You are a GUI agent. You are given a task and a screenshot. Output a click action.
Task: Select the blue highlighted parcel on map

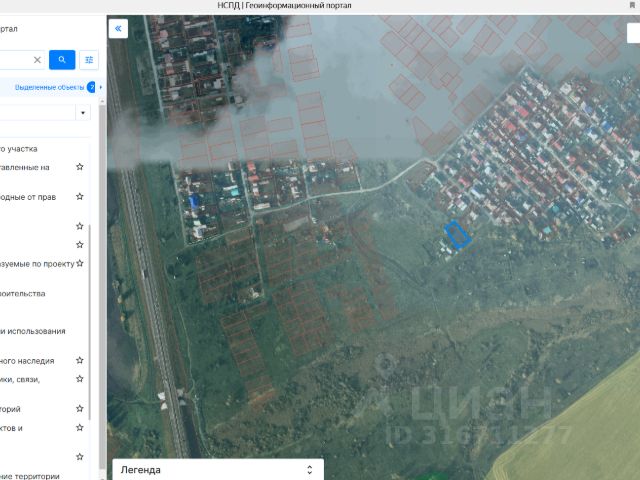[458, 235]
